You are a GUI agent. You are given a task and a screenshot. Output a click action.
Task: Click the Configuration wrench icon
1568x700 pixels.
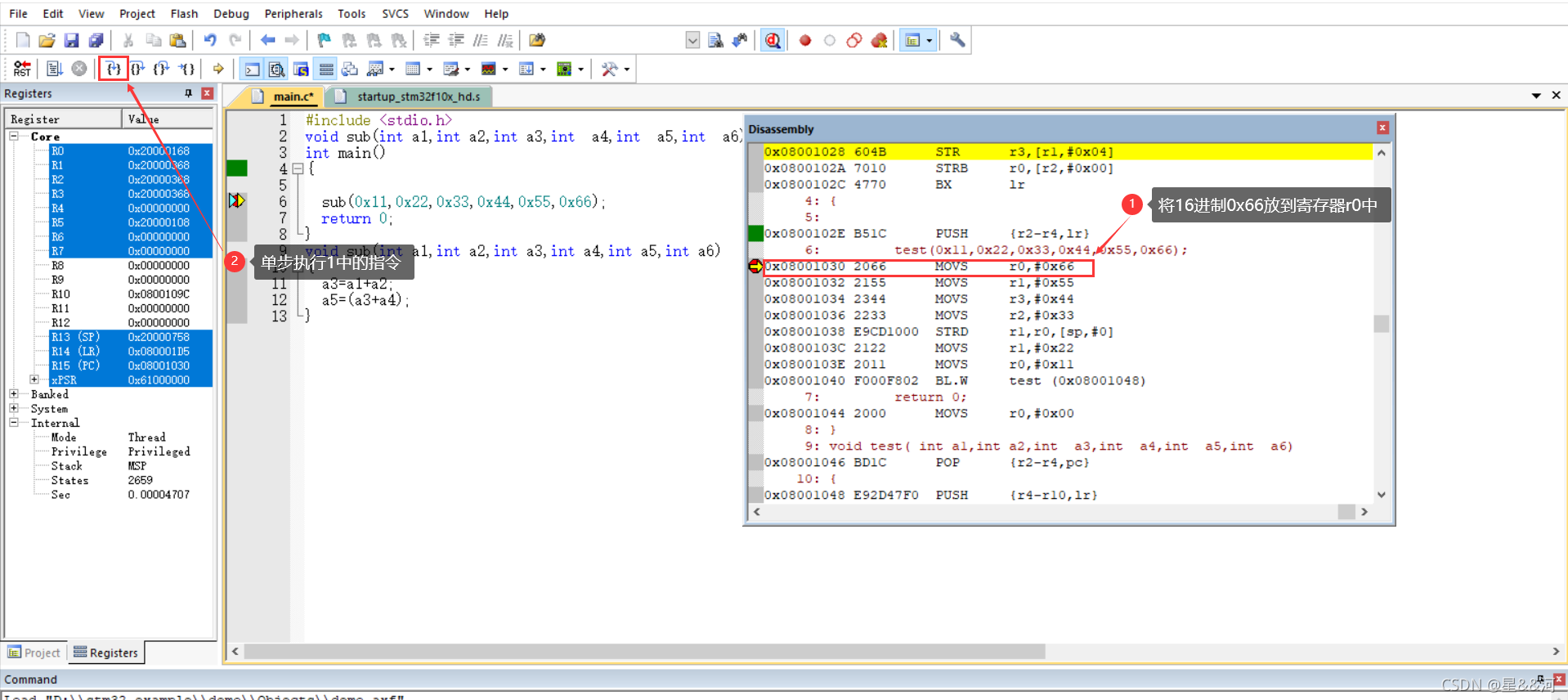tap(957, 40)
